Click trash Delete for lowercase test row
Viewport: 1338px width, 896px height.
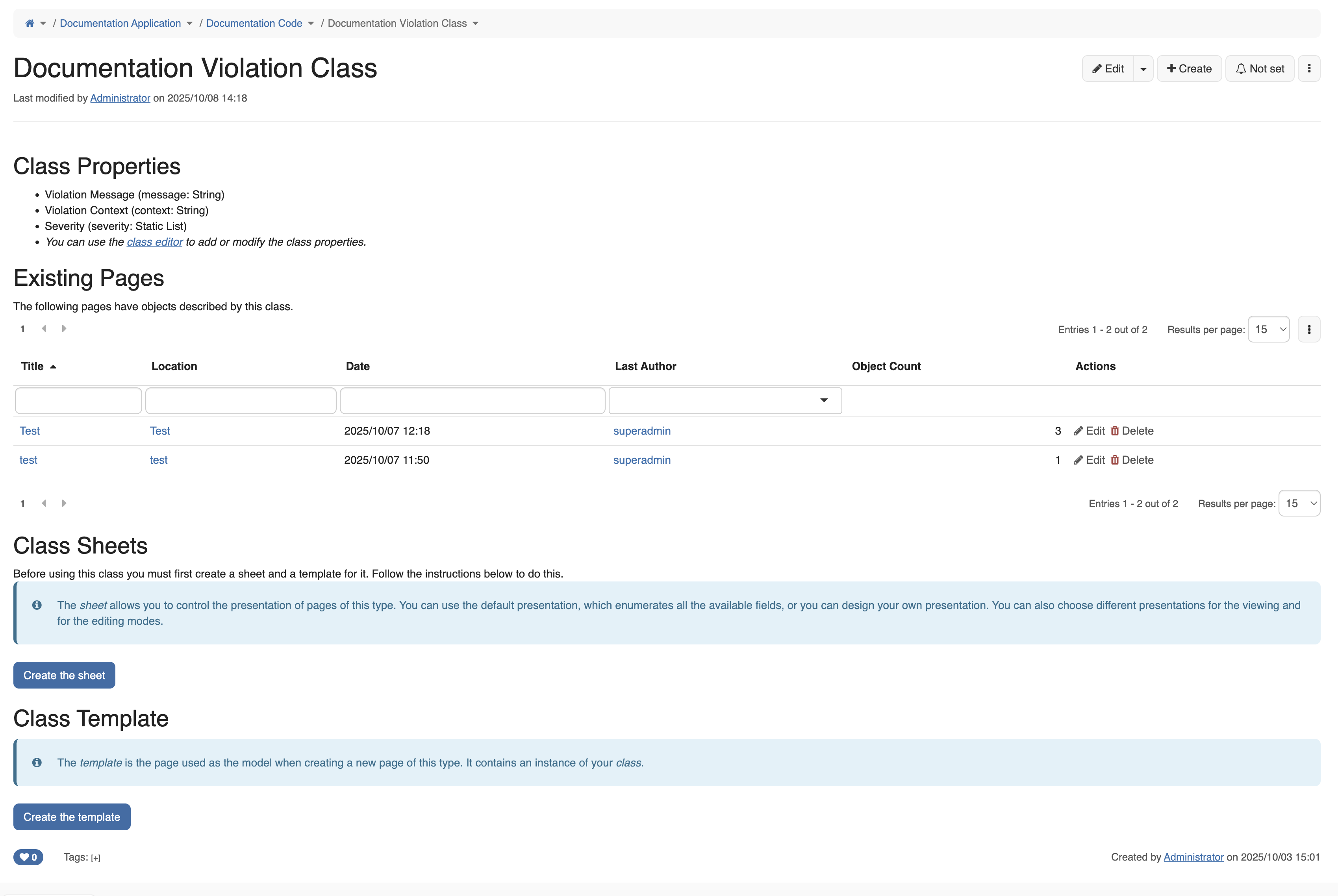[x=1131, y=460]
